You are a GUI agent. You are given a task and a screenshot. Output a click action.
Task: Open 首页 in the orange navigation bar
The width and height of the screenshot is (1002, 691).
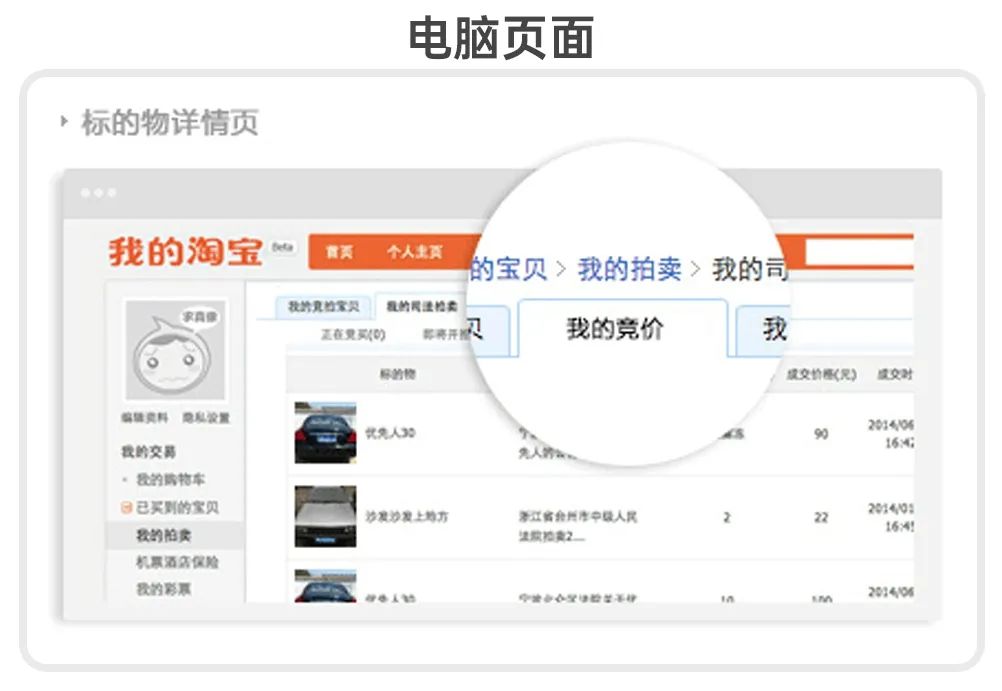tap(339, 253)
